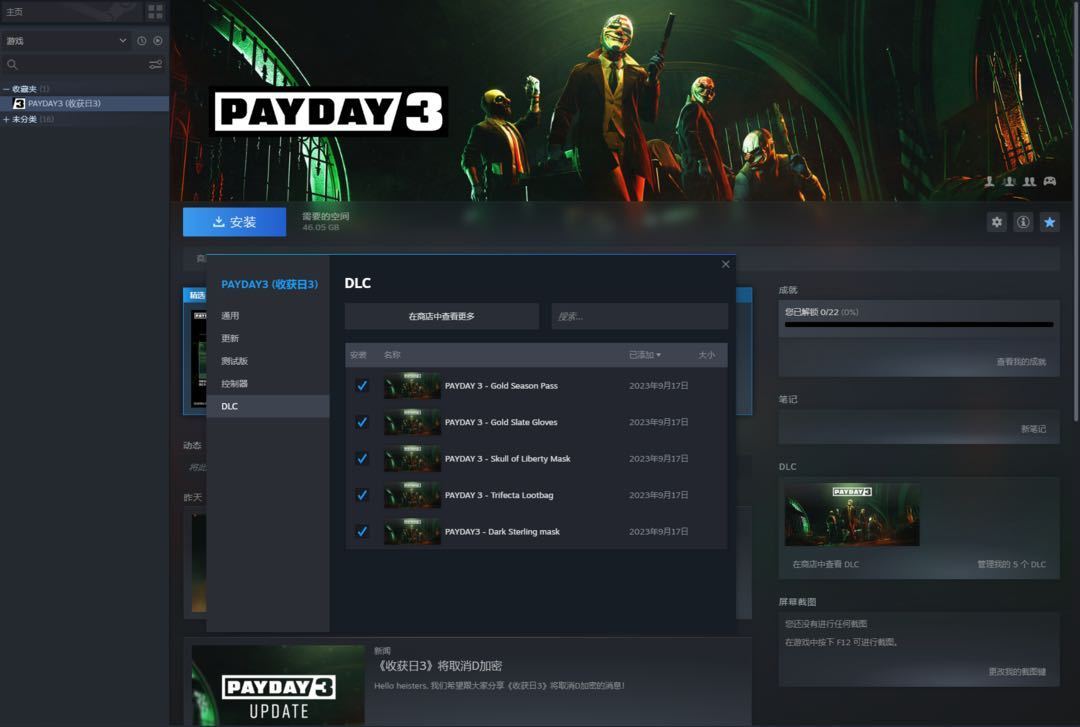
Task: Toggle the favorite star icon
Action: coord(1049,222)
